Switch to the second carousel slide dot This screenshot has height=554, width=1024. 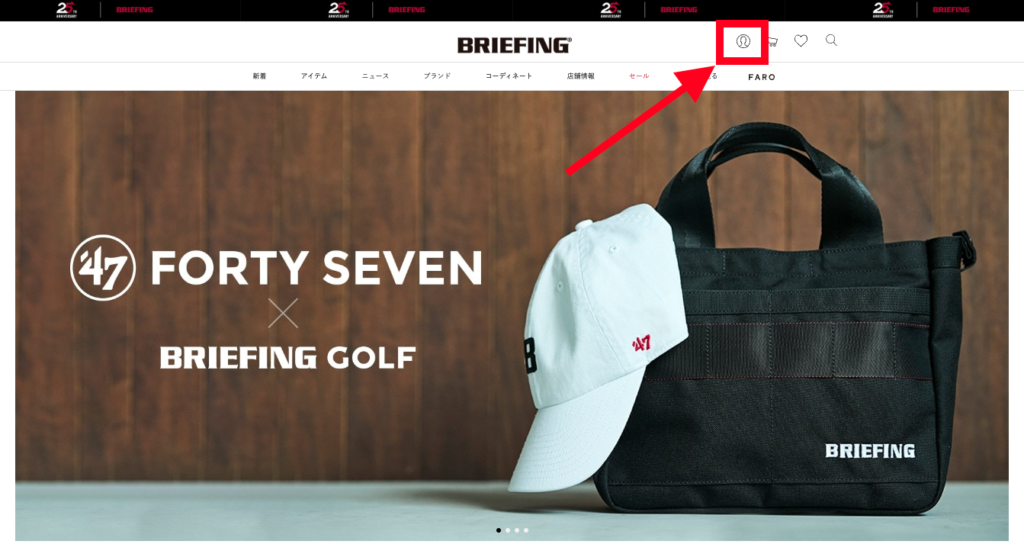[x=508, y=530]
